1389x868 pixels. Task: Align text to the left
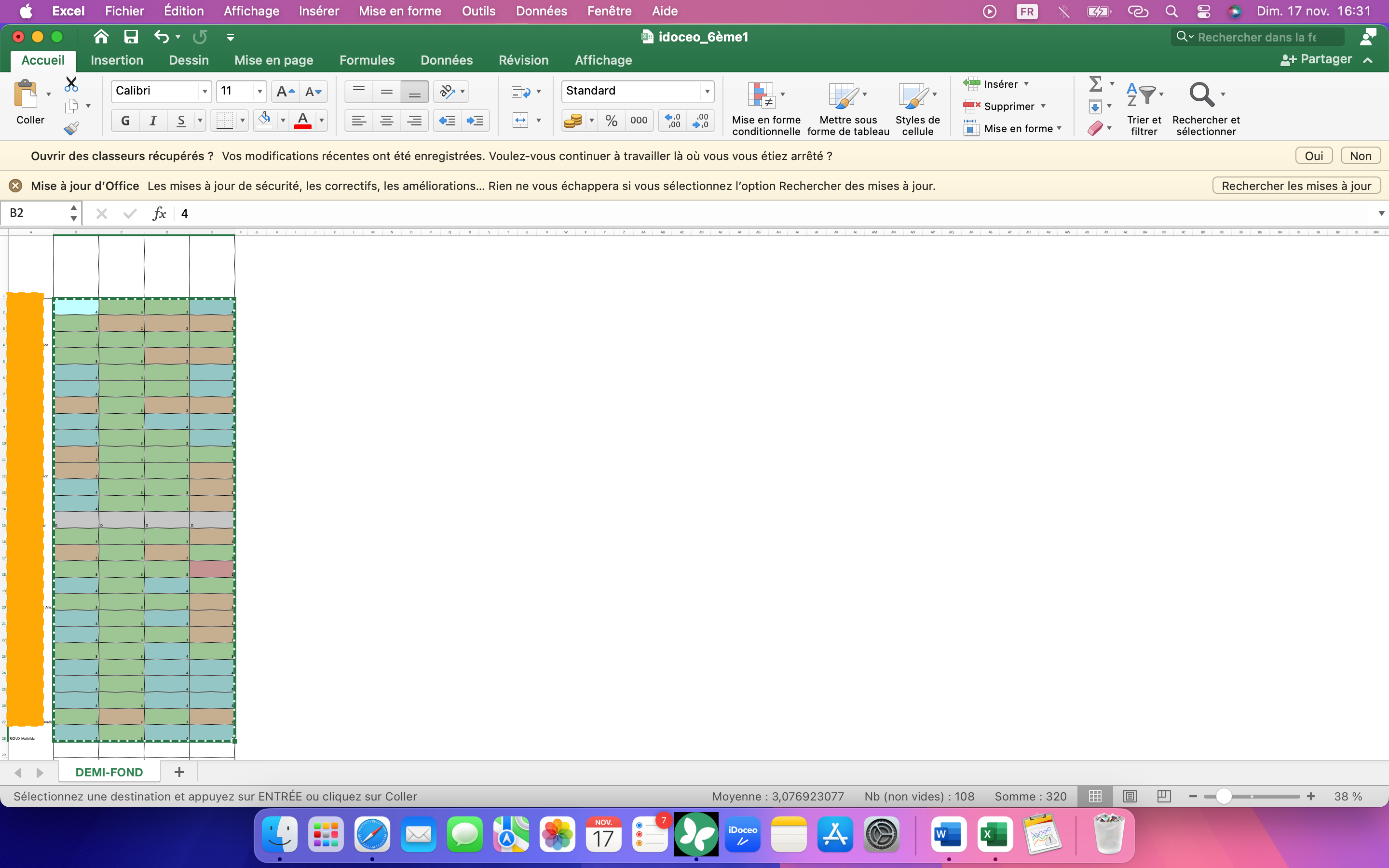pyautogui.click(x=359, y=121)
